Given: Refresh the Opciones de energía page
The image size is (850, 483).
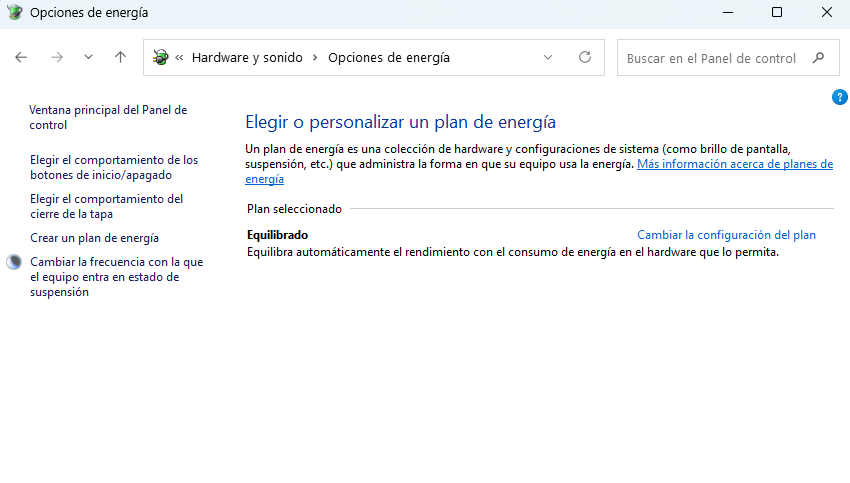Looking at the screenshot, I should pos(585,57).
